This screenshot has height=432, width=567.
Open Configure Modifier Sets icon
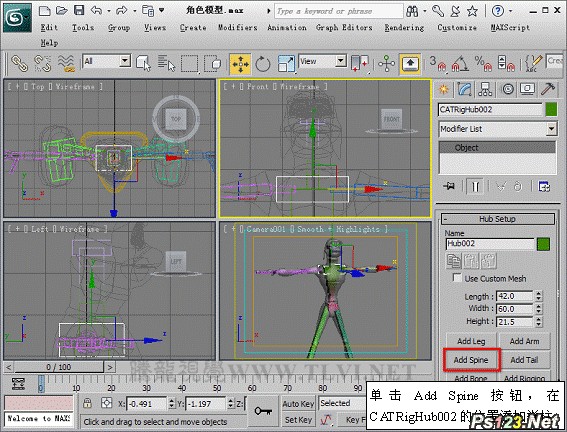pyautogui.click(x=544, y=187)
